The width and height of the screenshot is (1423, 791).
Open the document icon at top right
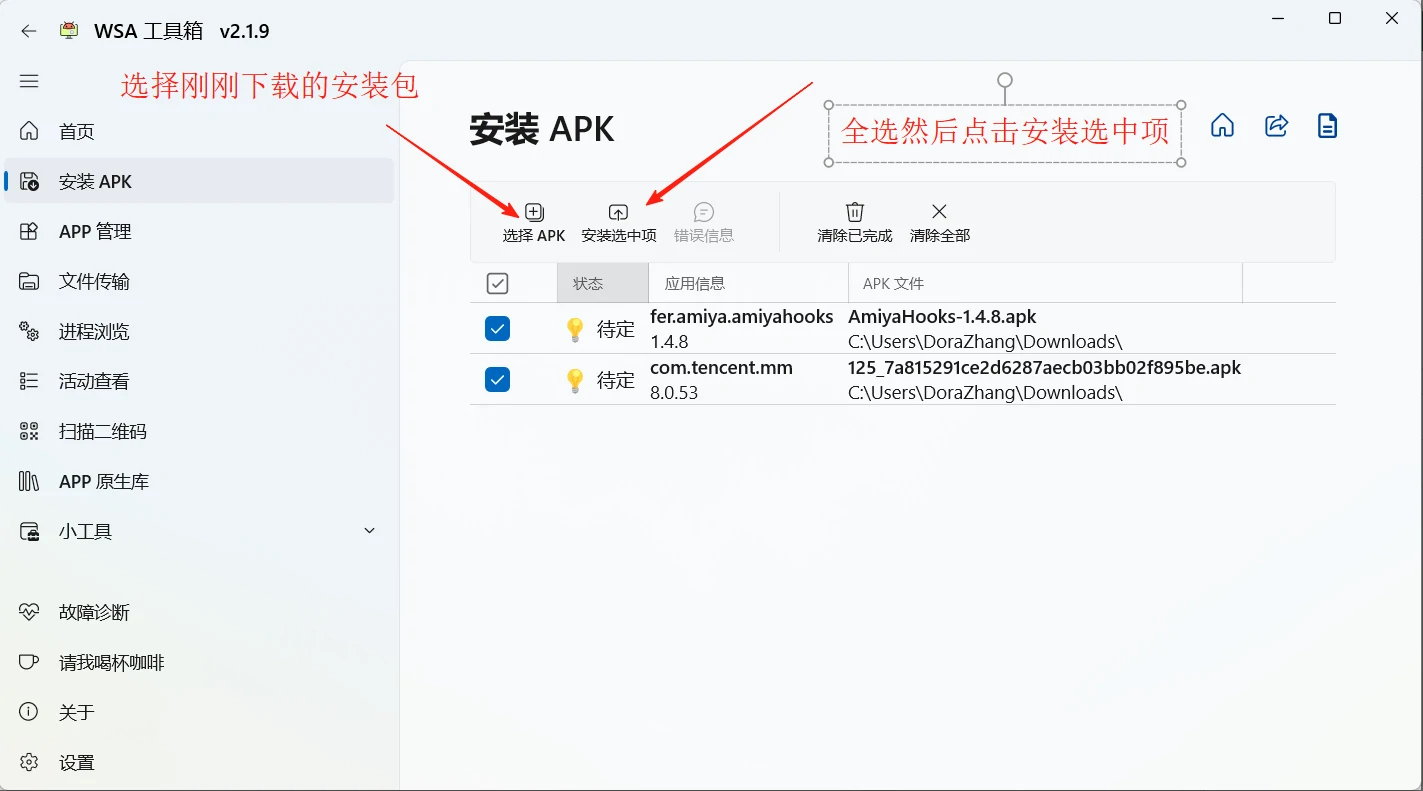click(1327, 126)
